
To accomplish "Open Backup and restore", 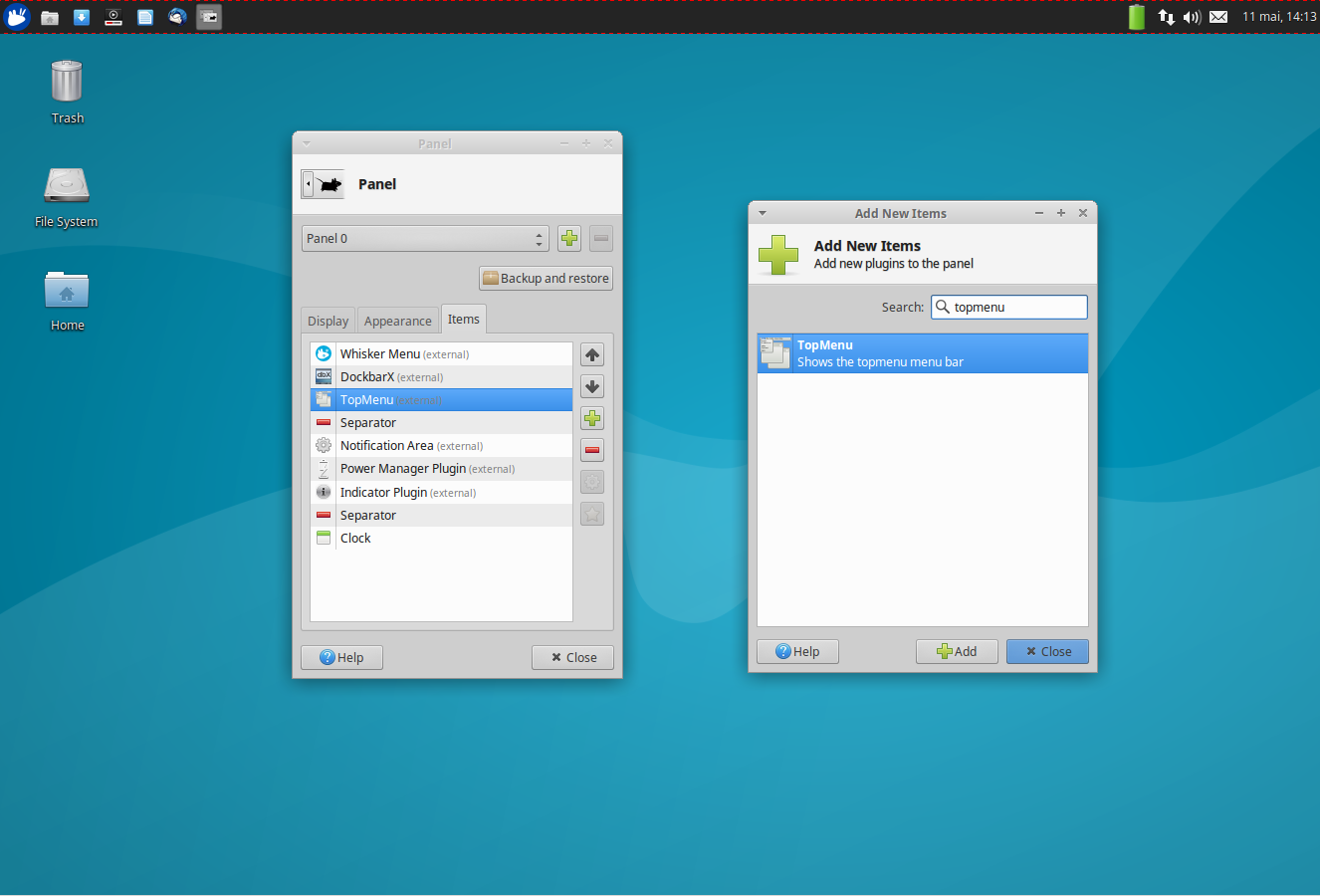I will 545,278.
